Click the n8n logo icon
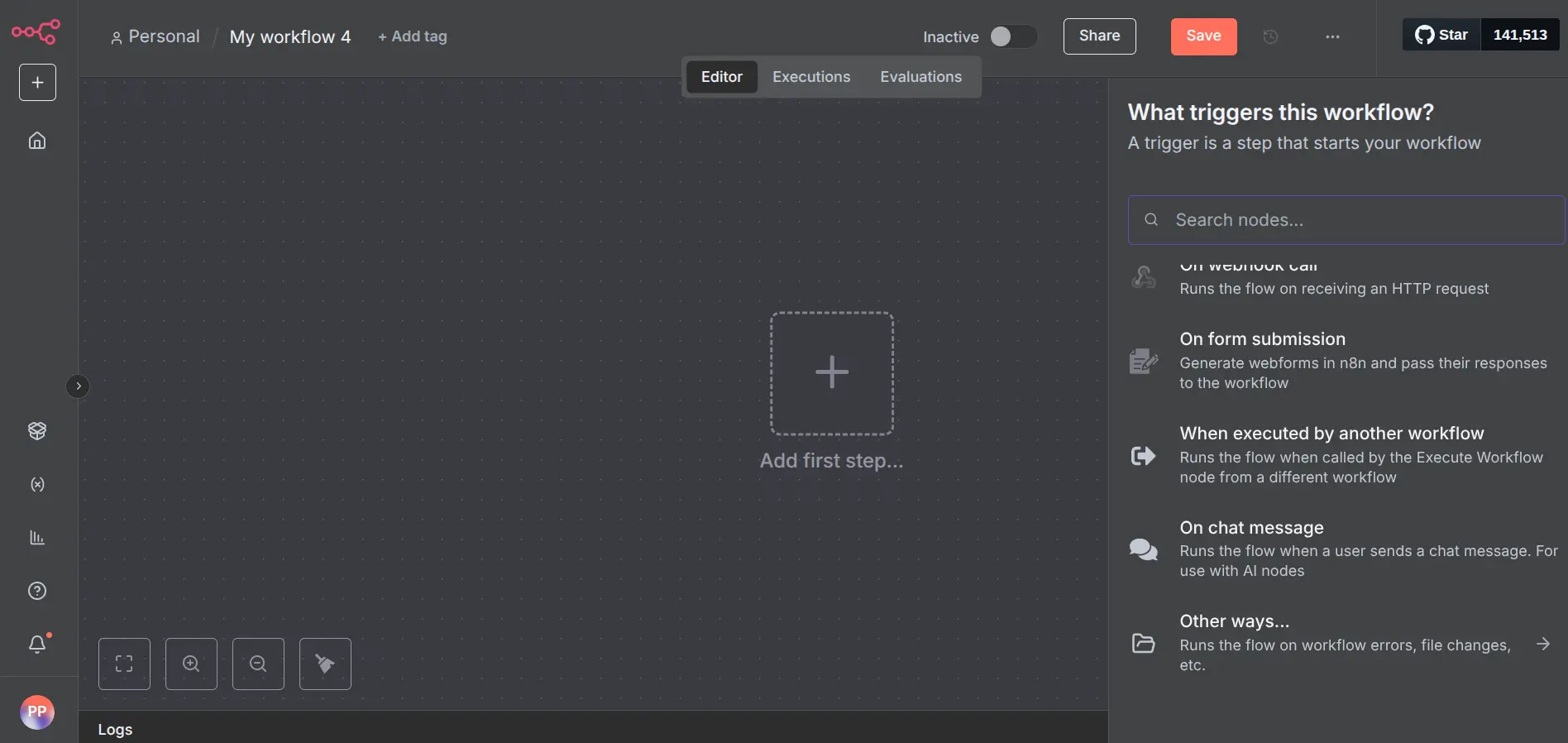Screen dimensions: 1568x743 pyautogui.click(x=36, y=32)
